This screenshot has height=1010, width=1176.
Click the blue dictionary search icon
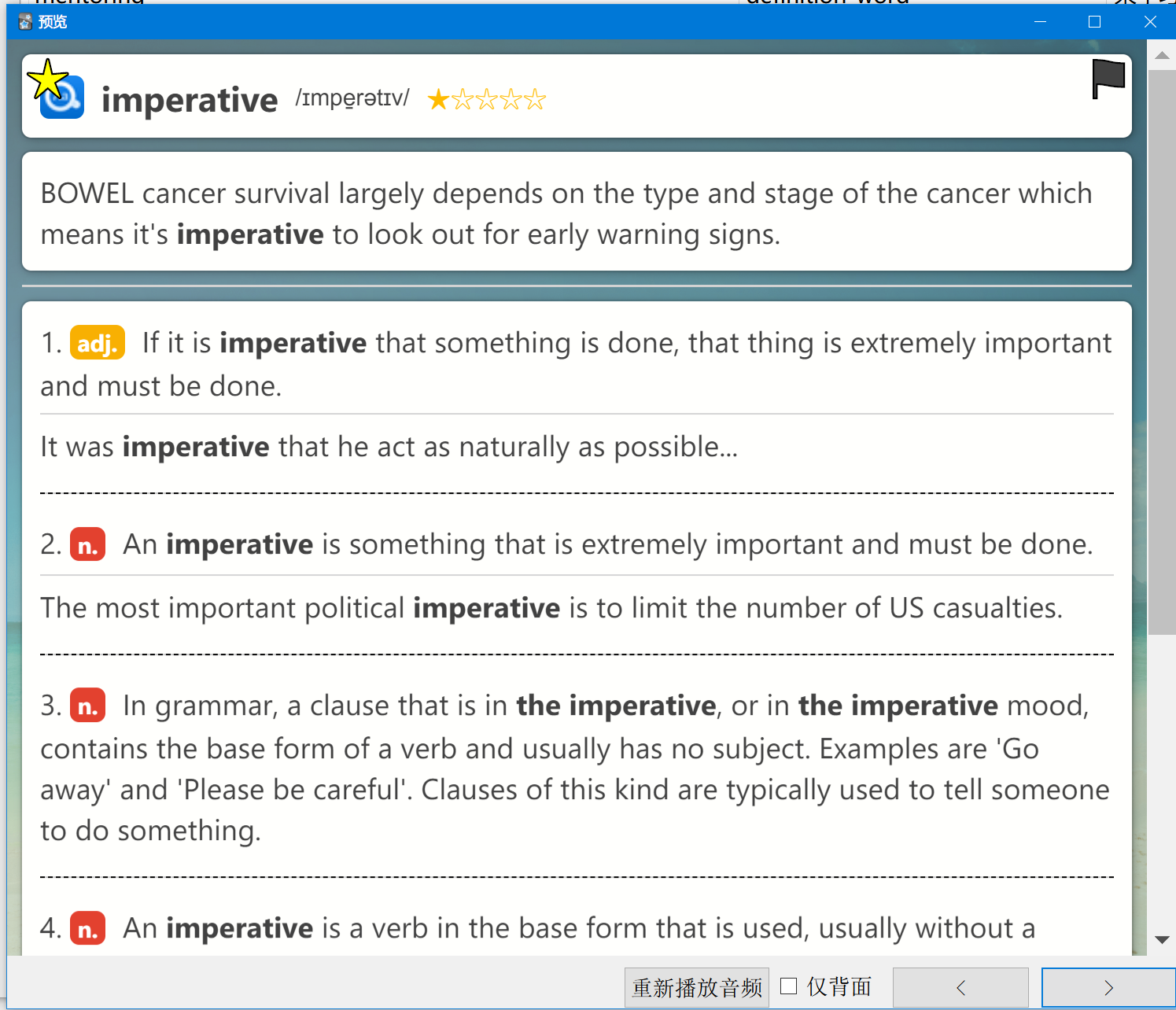[63, 98]
